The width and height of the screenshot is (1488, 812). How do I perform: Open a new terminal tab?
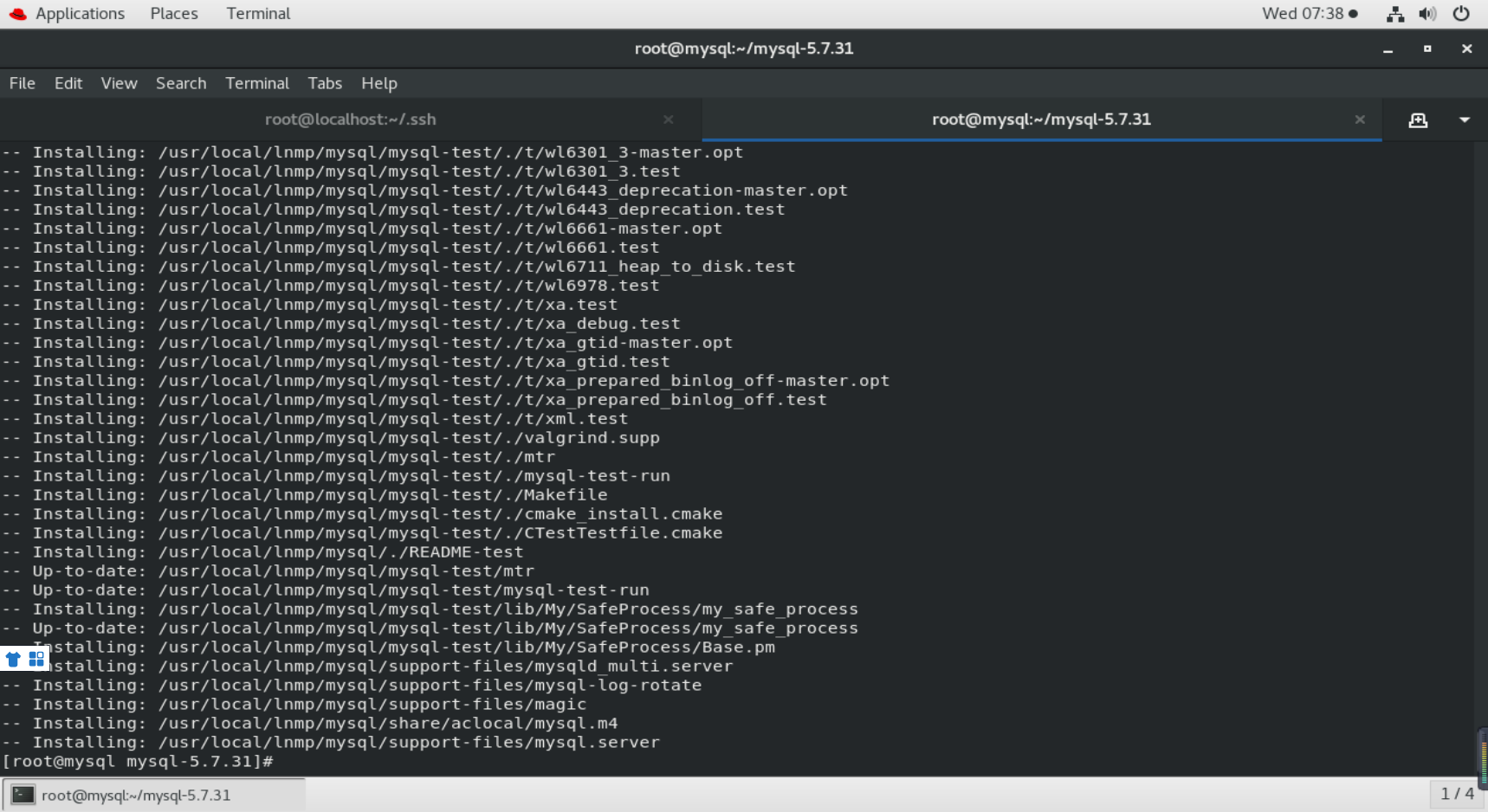pos(1419,120)
